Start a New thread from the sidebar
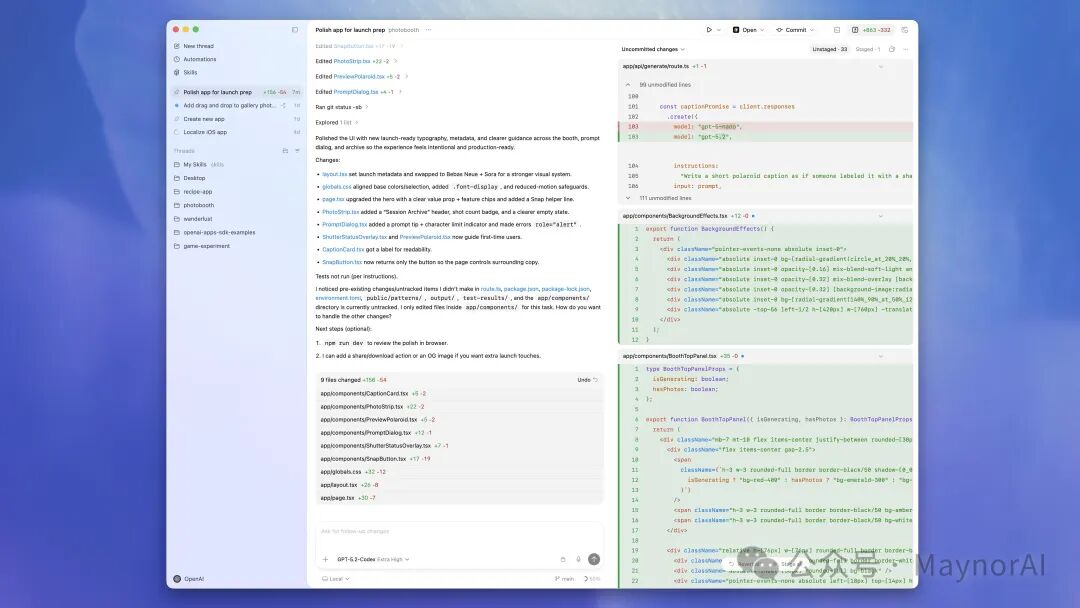 click(x=199, y=45)
